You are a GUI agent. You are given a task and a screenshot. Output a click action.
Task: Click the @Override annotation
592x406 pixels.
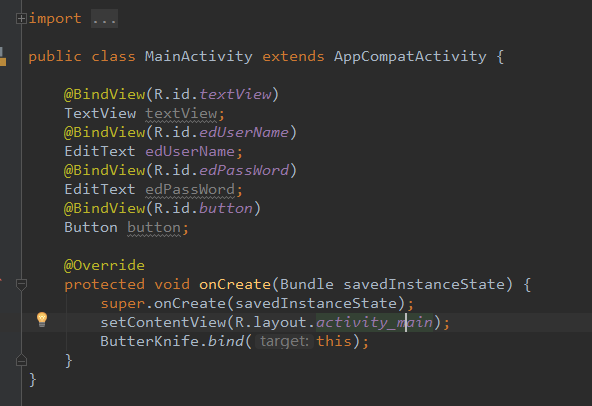point(104,266)
